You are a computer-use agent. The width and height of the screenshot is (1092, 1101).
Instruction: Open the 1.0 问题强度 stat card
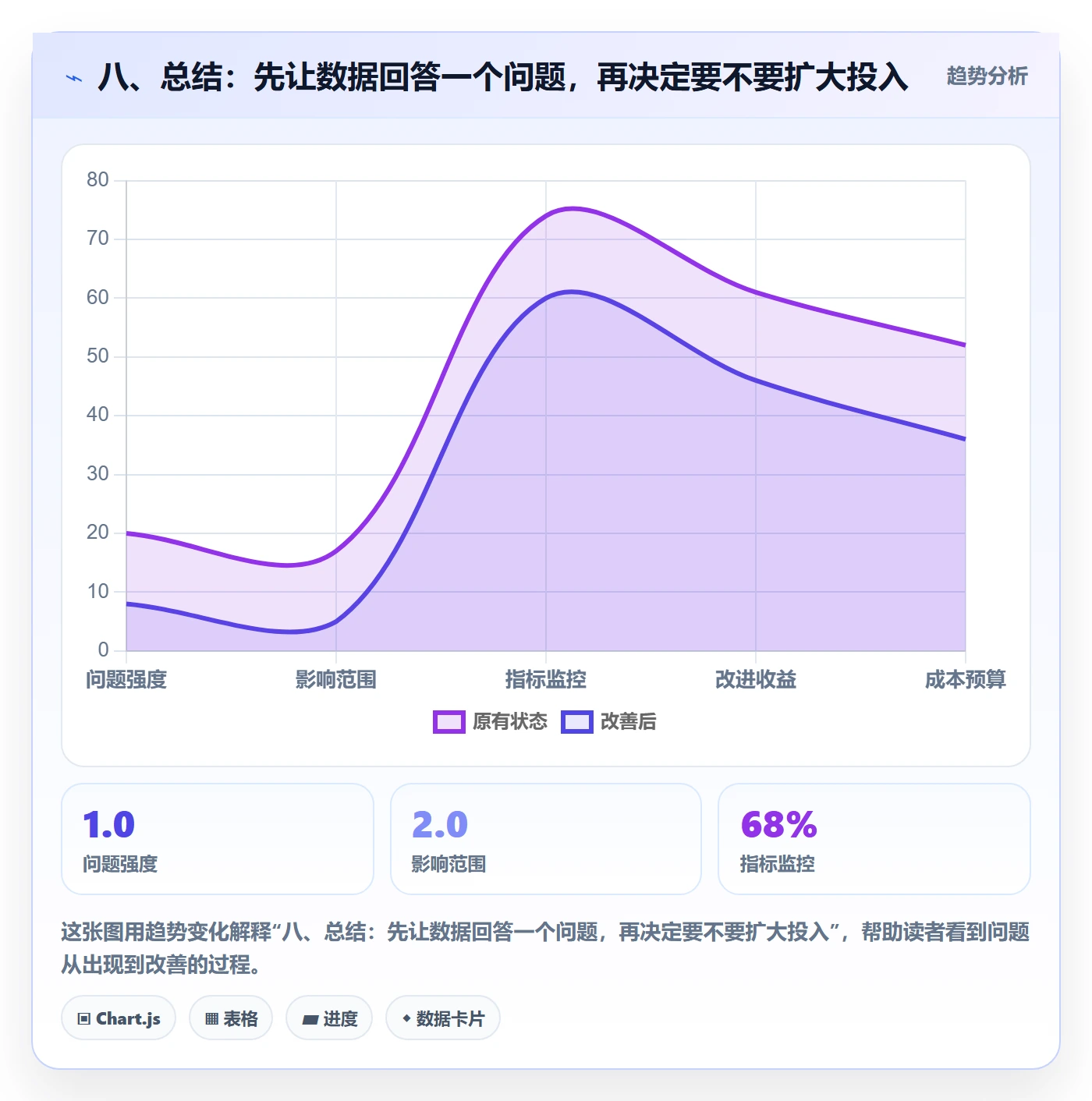click(x=218, y=839)
